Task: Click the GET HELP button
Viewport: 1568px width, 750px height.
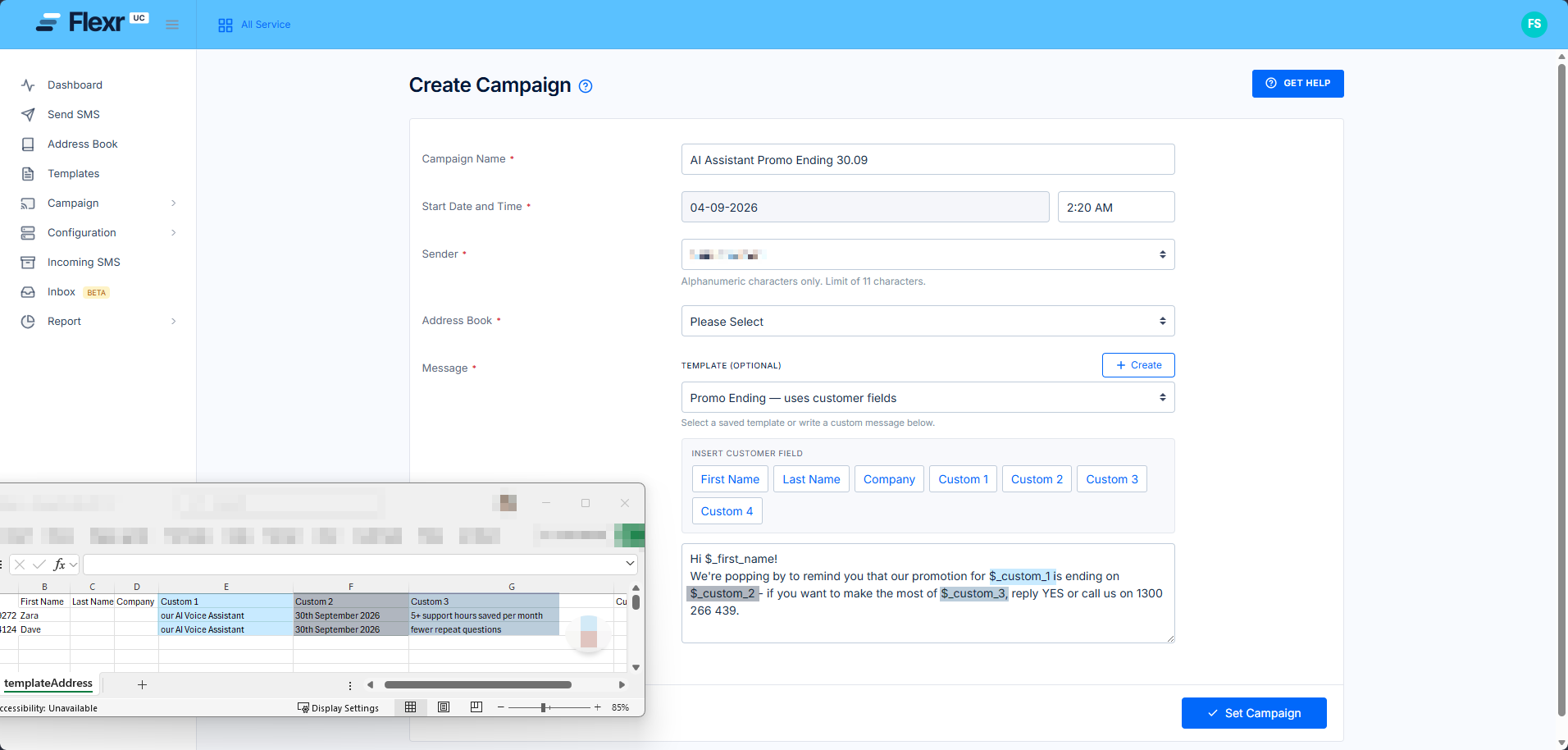Action: tap(1297, 84)
